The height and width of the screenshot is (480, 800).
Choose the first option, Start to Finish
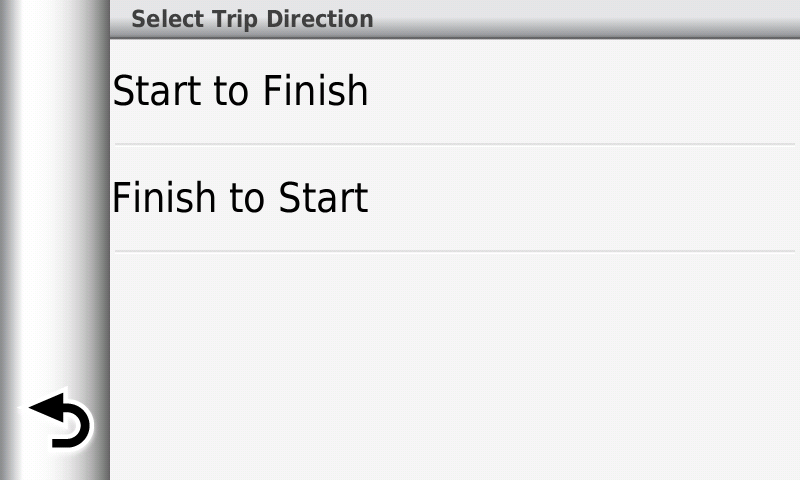[455, 92]
